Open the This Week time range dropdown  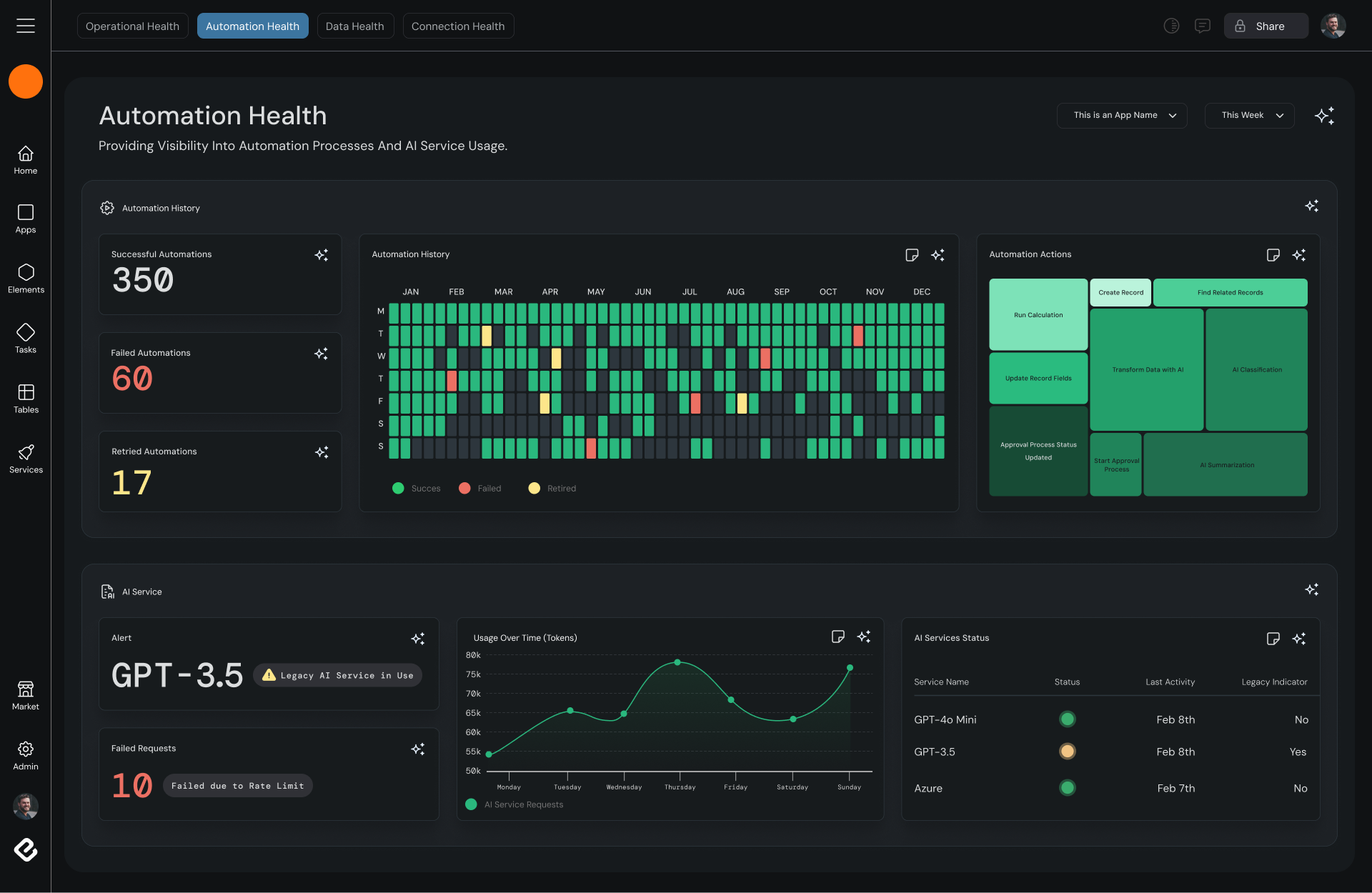[1249, 116]
